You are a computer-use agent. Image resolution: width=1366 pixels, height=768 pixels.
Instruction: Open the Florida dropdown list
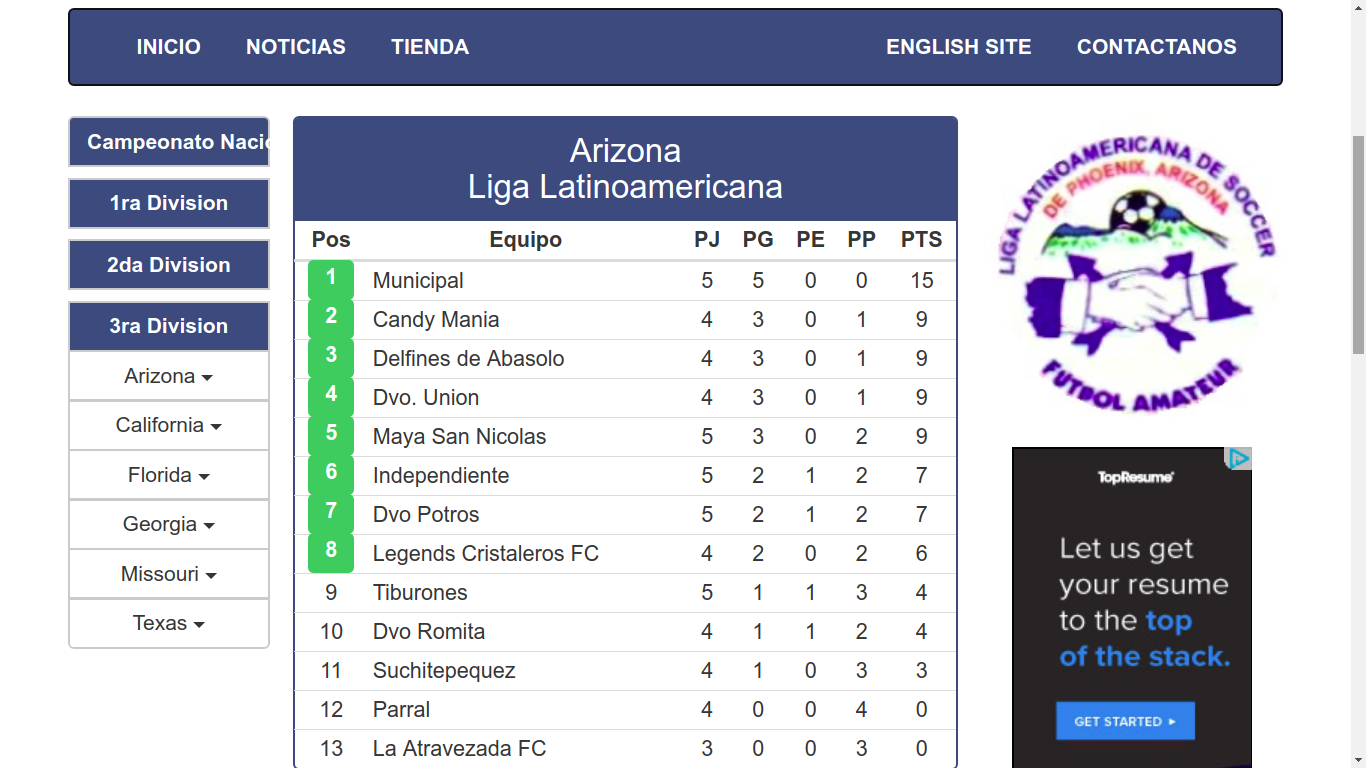pos(169,475)
